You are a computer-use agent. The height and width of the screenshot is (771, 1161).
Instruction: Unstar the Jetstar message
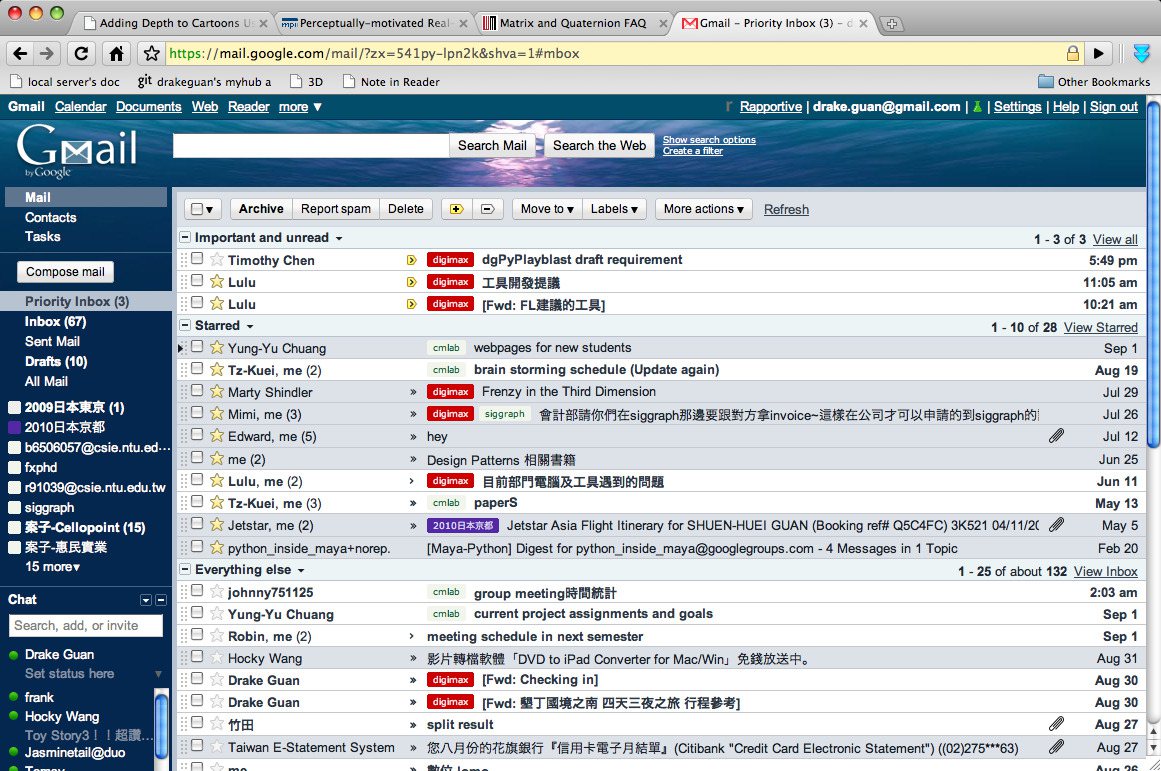click(x=217, y=524)
